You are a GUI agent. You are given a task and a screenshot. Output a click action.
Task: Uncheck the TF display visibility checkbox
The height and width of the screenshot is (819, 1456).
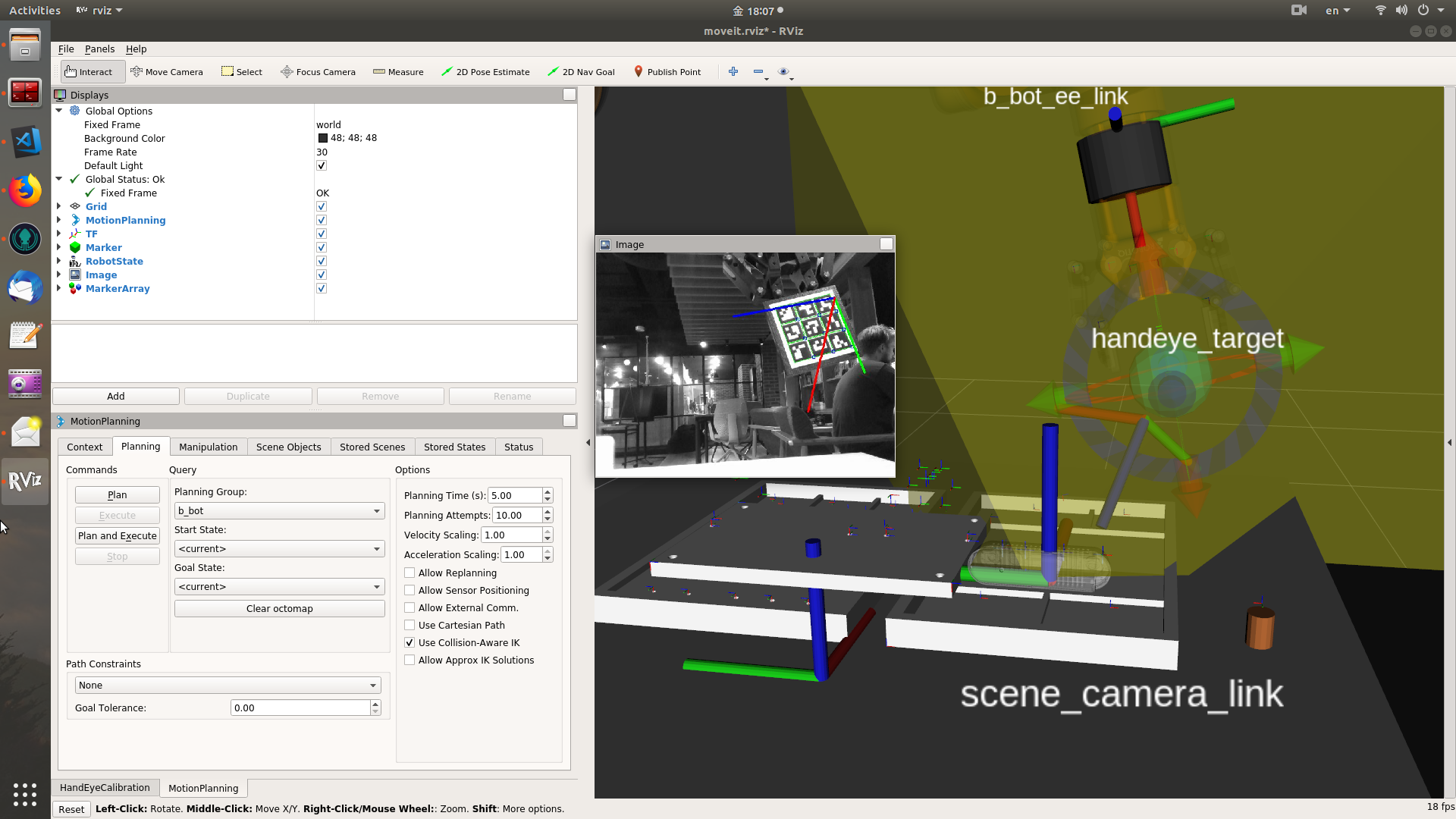pyautogui.click(x=321, y=234)
